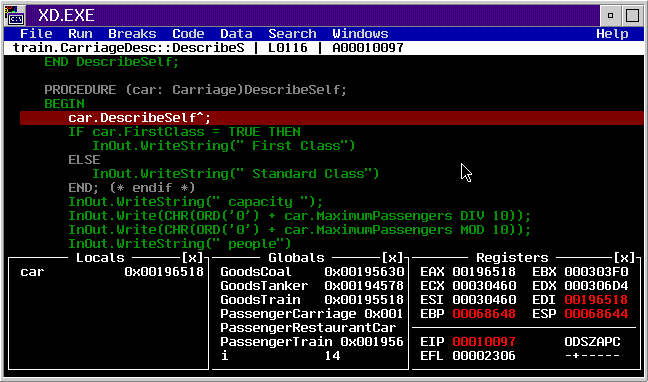Click the XD.EXE system menu icon
This screenshot has height=382, width=648.
coord(15,16)
